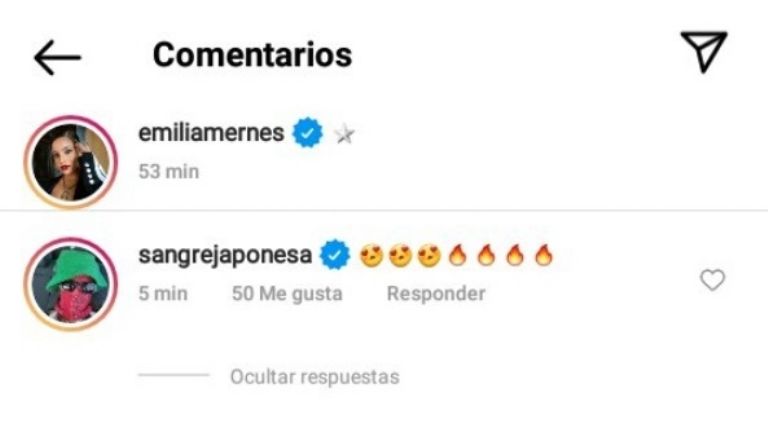Image resolution: width=768 pixels, height=423 pixels.
Task: Open sangrejaponesa's green hat avatar
Action: pyautogui.click(x=71, y=284)
